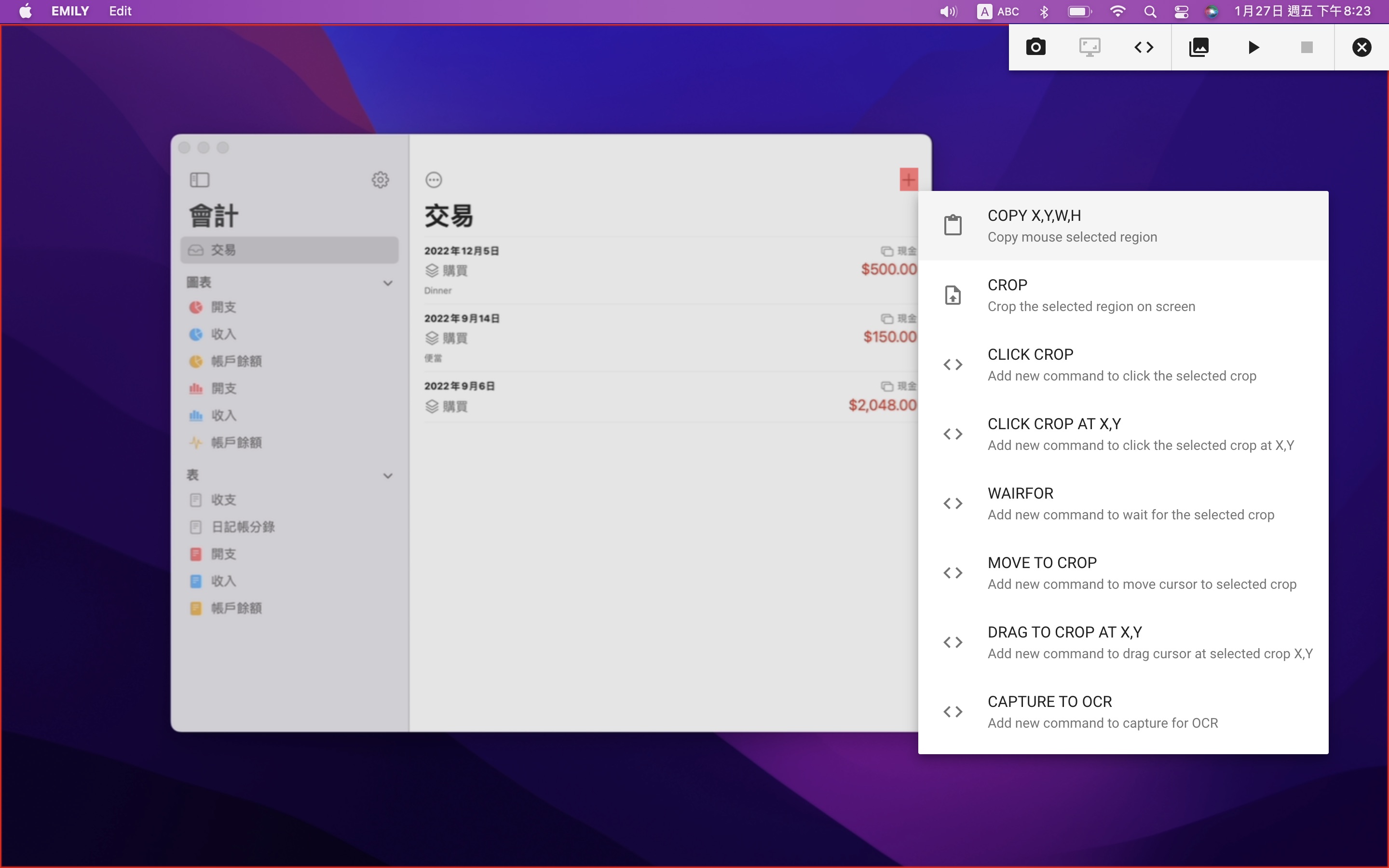Open macOS Control Center in menu bar
The height and width of the screenshot is (868, 1389).
tap(1181, 12)
